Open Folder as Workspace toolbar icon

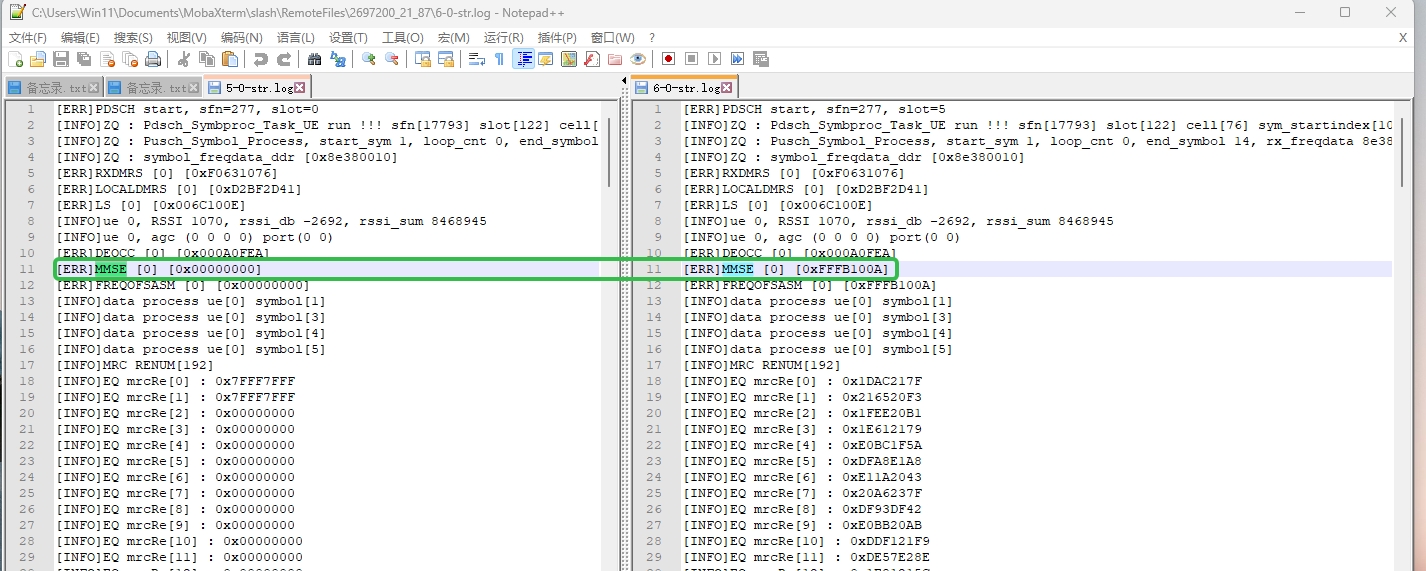(614, 59)
